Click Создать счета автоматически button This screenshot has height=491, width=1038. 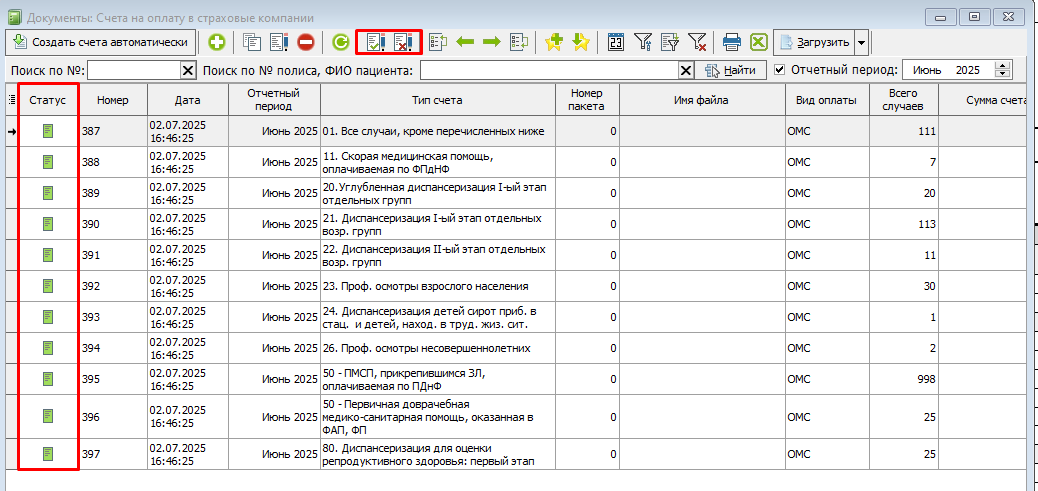(101, 42)
